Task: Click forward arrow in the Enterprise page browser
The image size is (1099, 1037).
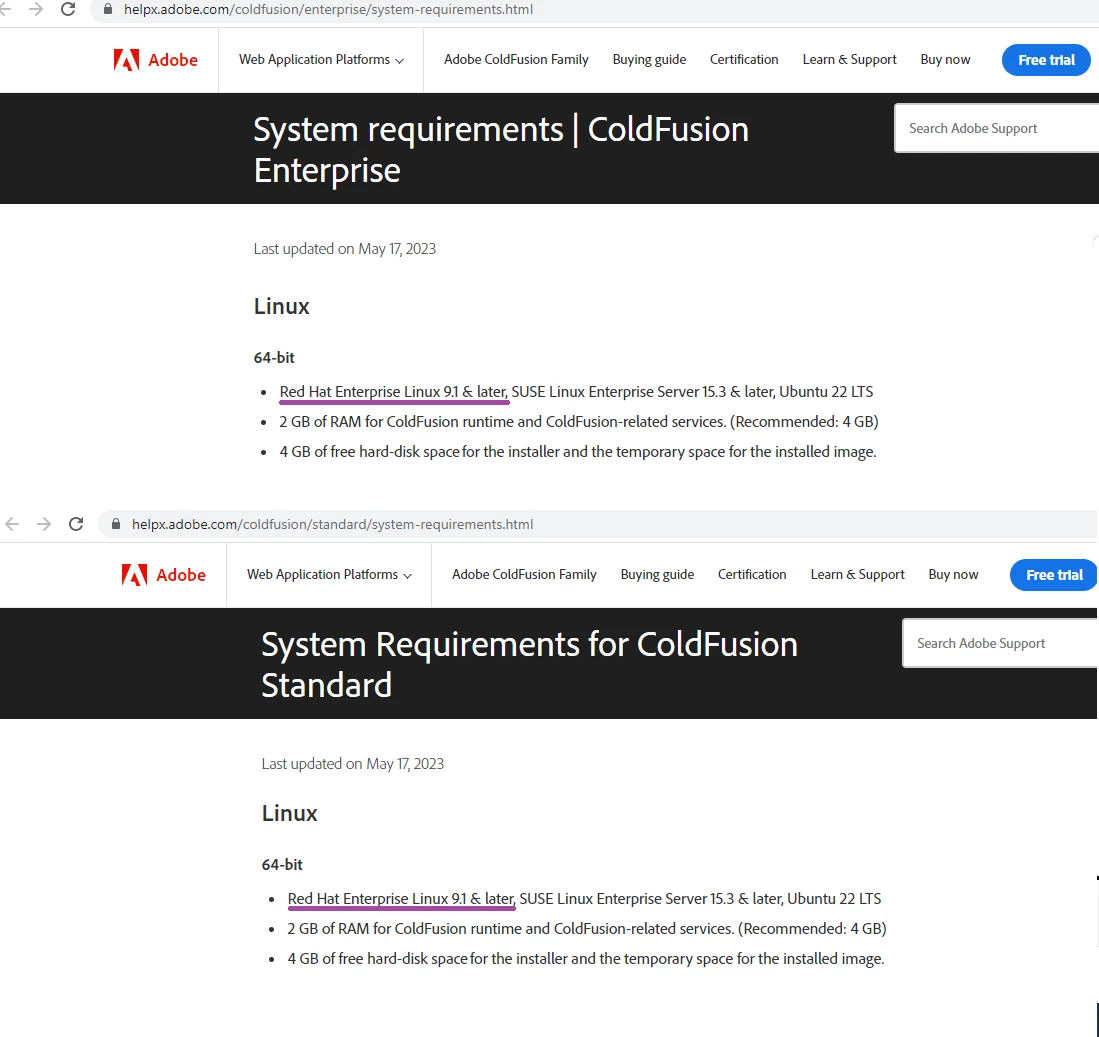Action: point(36,9)
